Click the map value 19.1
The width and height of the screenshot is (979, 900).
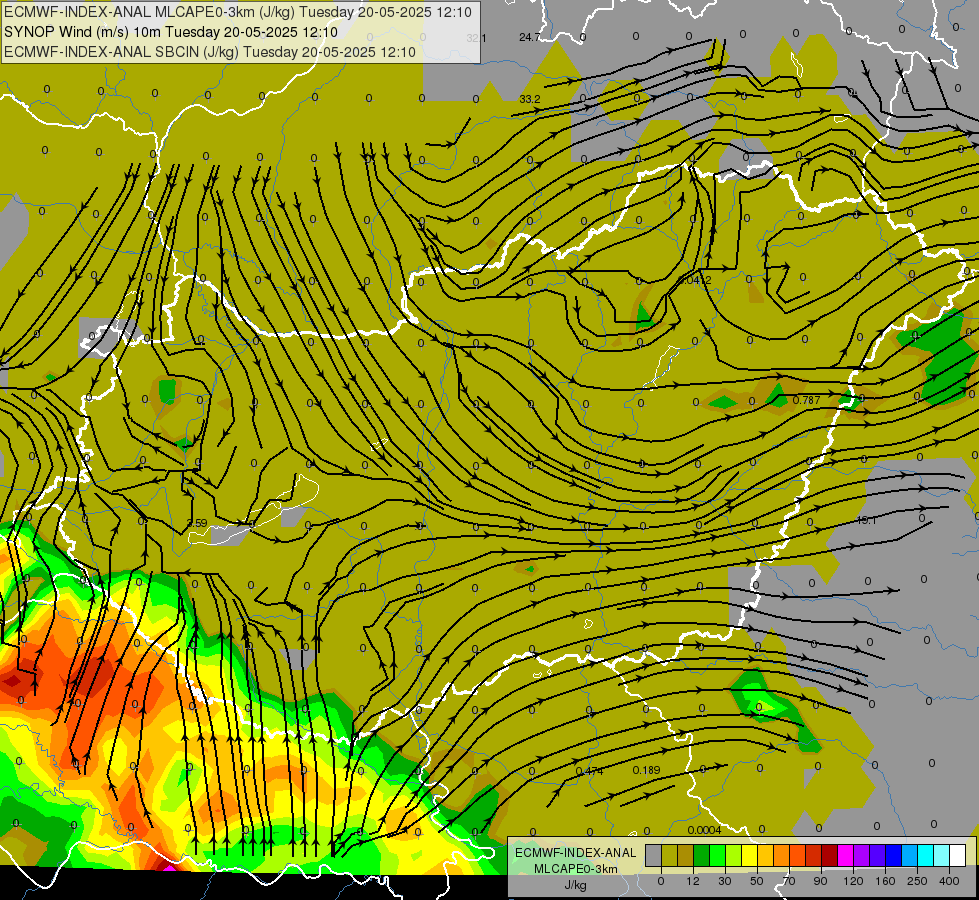tap(867, 520)
